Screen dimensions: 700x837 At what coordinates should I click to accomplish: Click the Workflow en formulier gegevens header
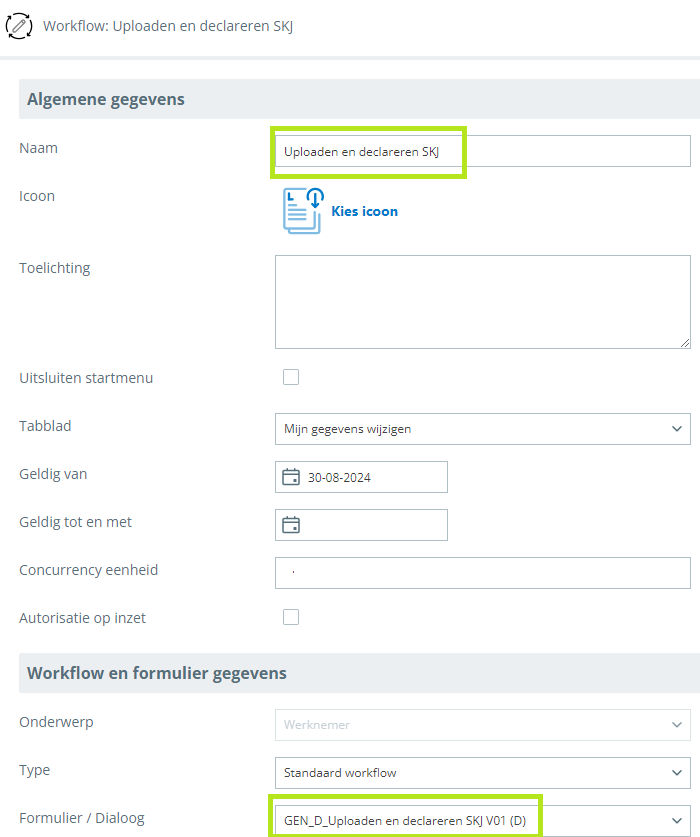click(157, 673)
